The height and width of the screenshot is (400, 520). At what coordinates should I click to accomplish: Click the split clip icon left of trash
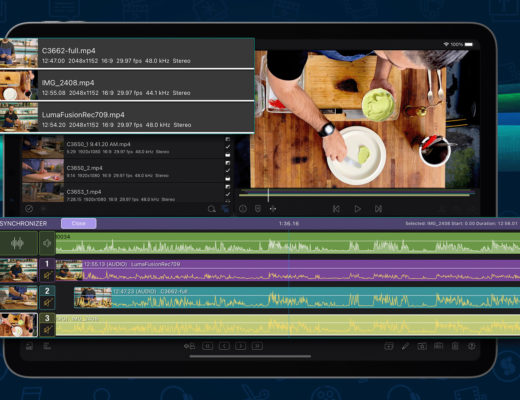[x=438, y=346]
